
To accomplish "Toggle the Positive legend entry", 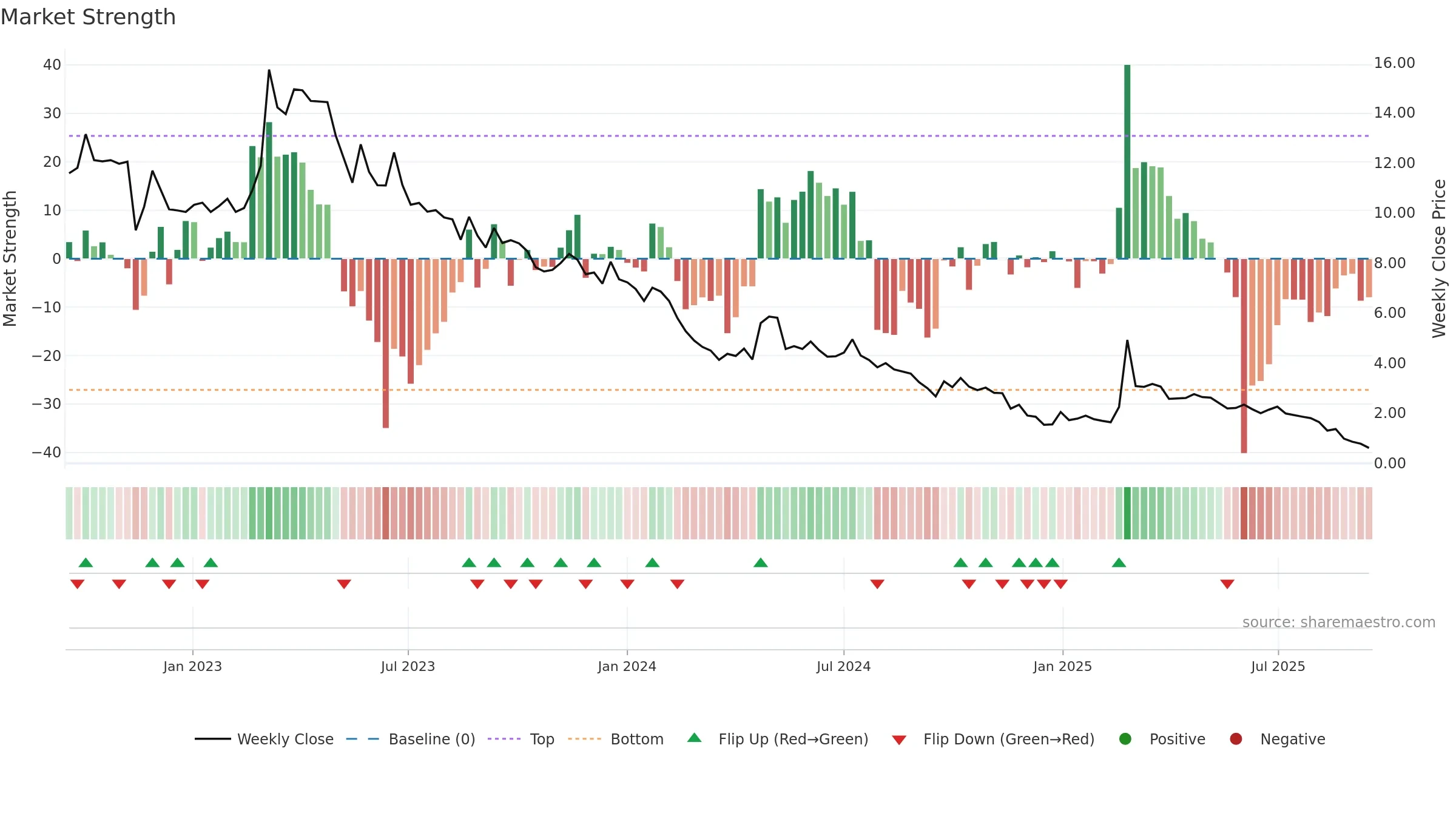I will [1162, 739].
